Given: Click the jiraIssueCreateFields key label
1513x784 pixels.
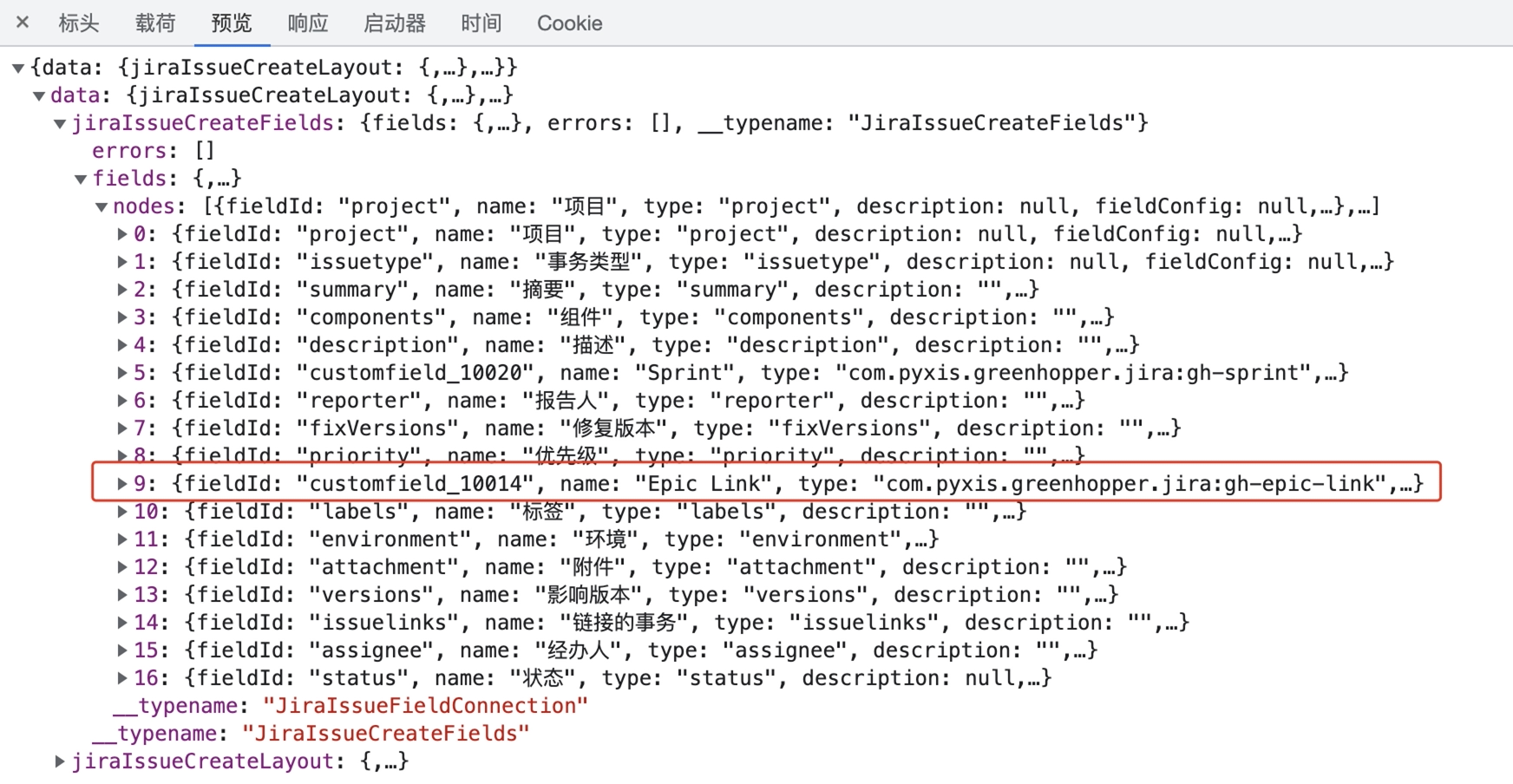Looking at the screenshot, I should pos(203,123).
